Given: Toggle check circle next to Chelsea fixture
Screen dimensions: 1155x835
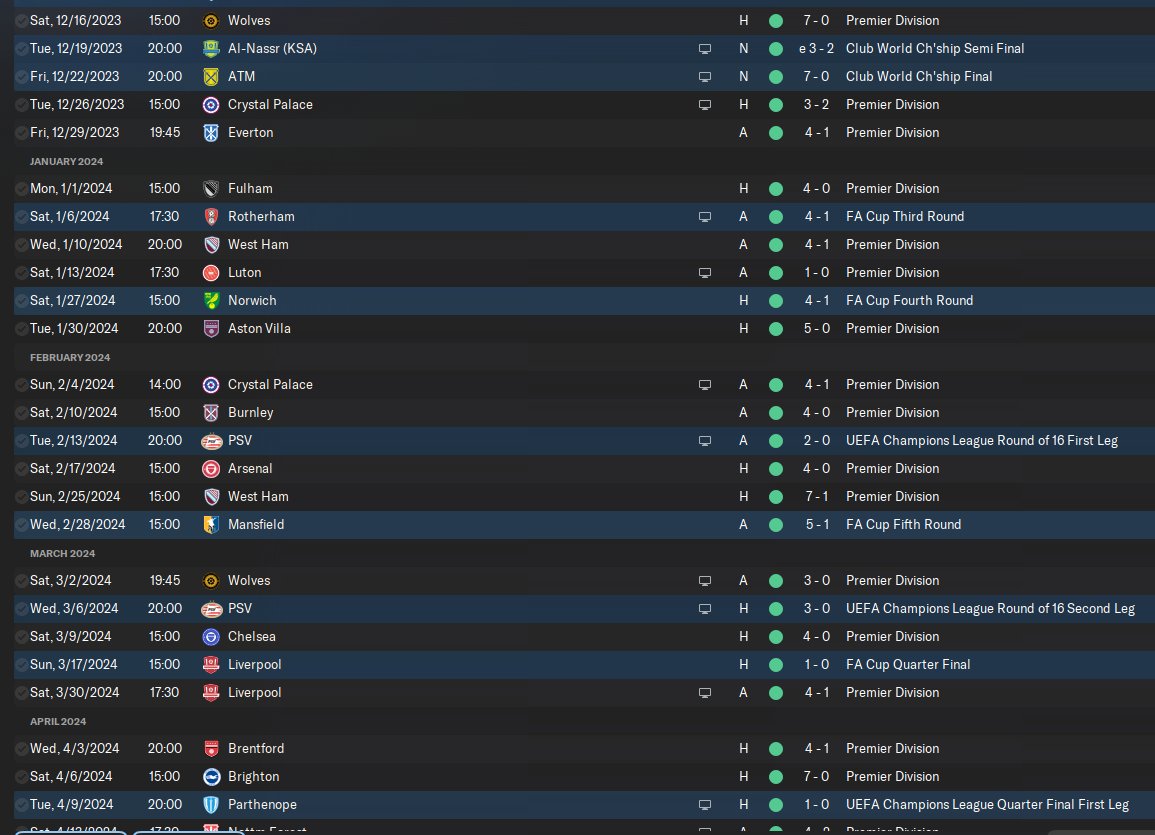Looking at the screenshot, I should pyautogui.click(x=22, y=636).
